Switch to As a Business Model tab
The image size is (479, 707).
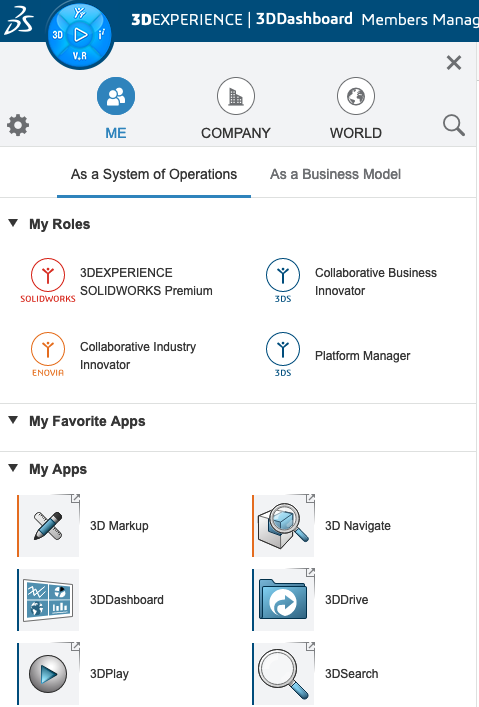point(335,174)
